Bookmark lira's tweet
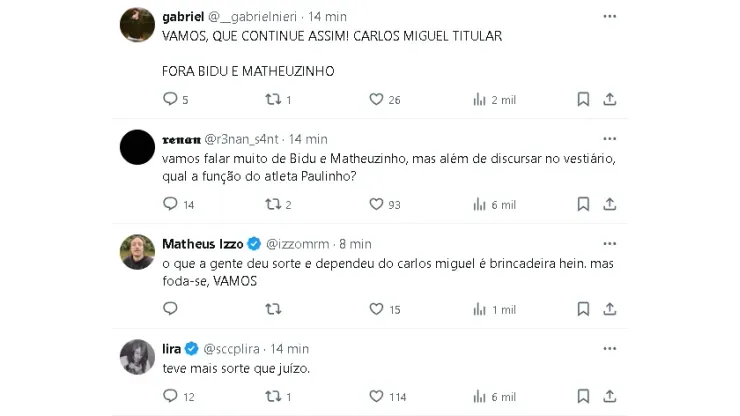740x416 pixels. pyautogui.click(x=584, y=396)
